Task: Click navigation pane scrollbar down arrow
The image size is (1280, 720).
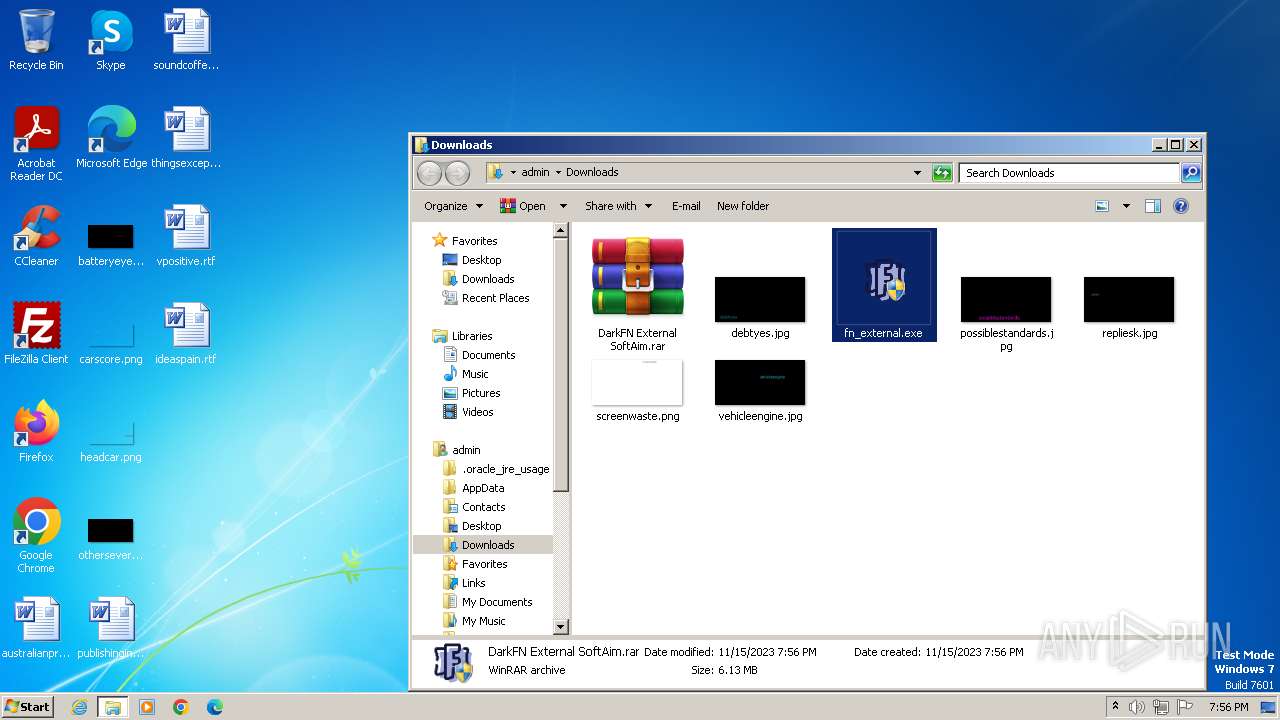Action: tap(561, 627)
